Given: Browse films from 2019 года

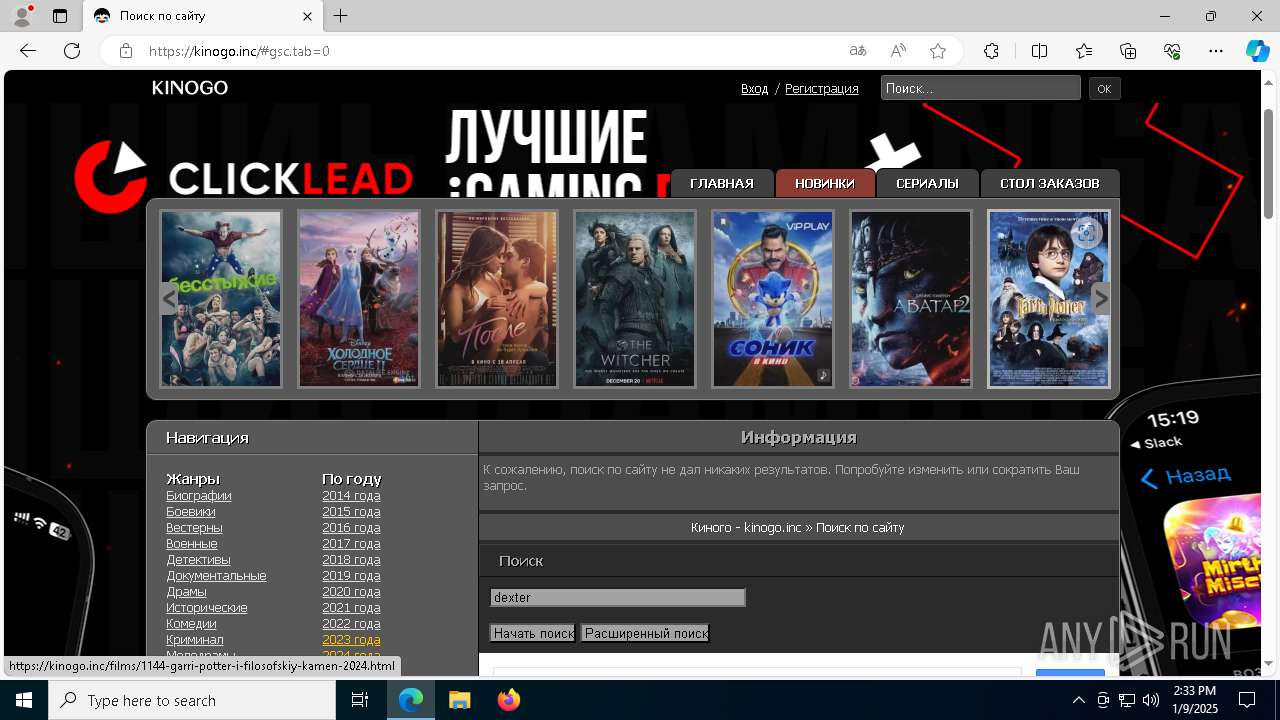Looking at the screenshot, I should pyautogui.click(x=351, y=576).
